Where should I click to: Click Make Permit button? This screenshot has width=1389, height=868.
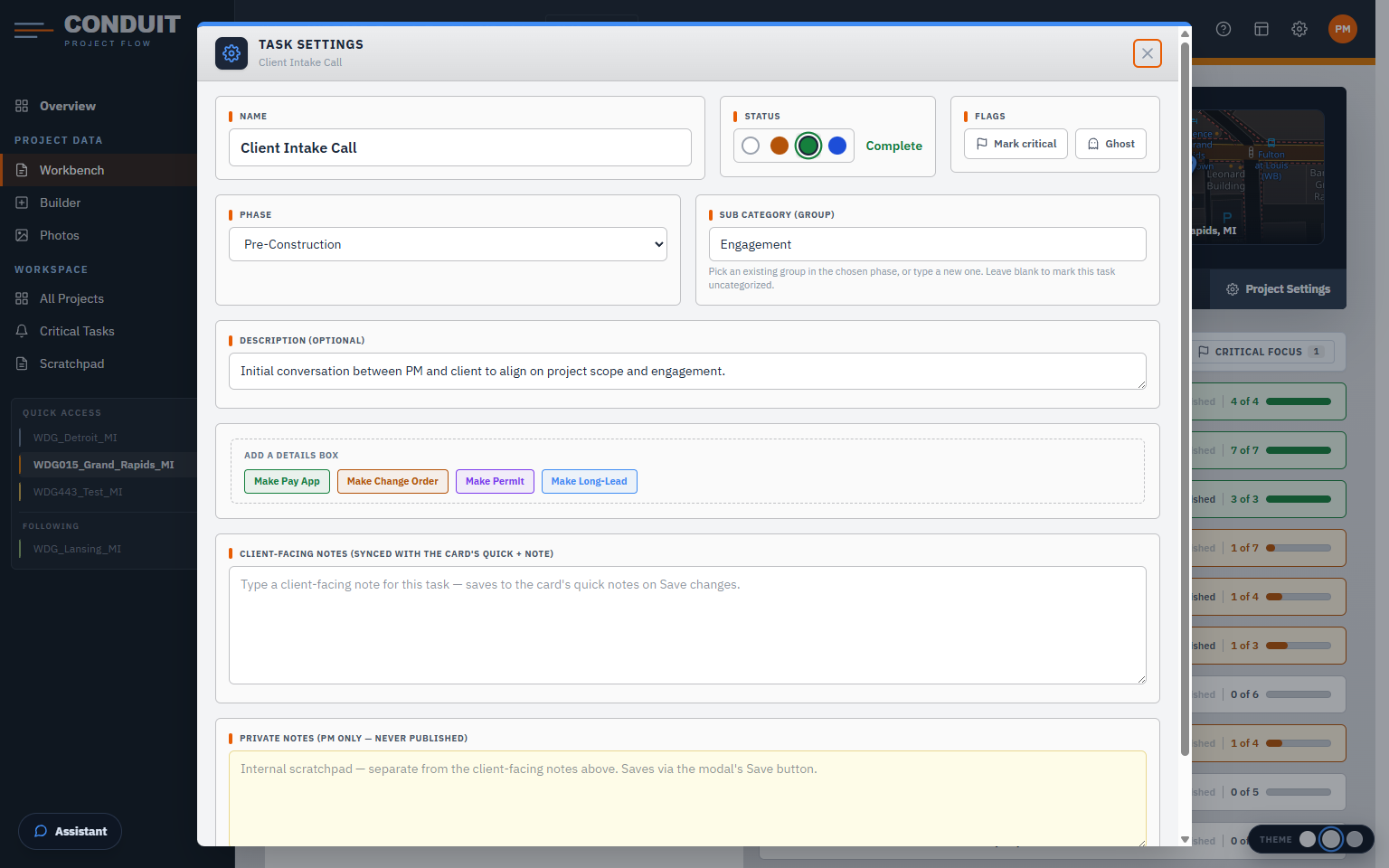(495, 481)
